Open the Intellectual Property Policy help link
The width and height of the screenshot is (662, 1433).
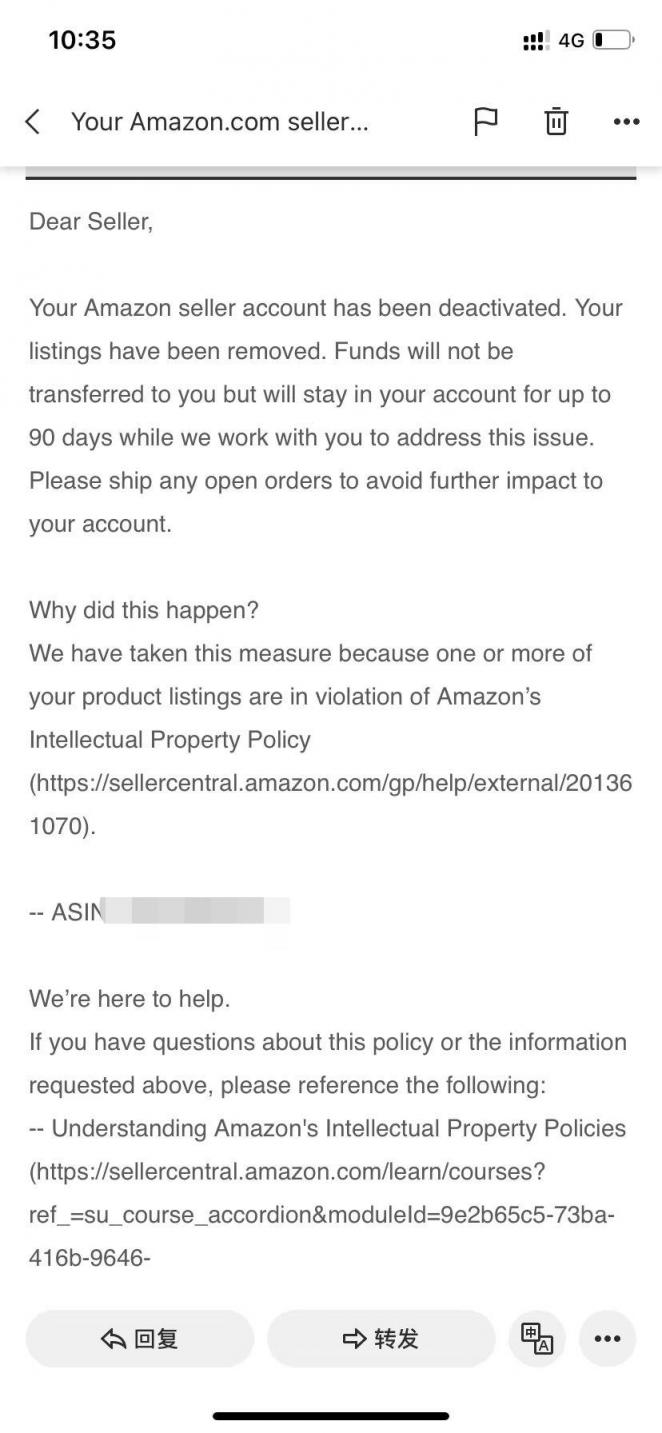(x=330, y=805)
